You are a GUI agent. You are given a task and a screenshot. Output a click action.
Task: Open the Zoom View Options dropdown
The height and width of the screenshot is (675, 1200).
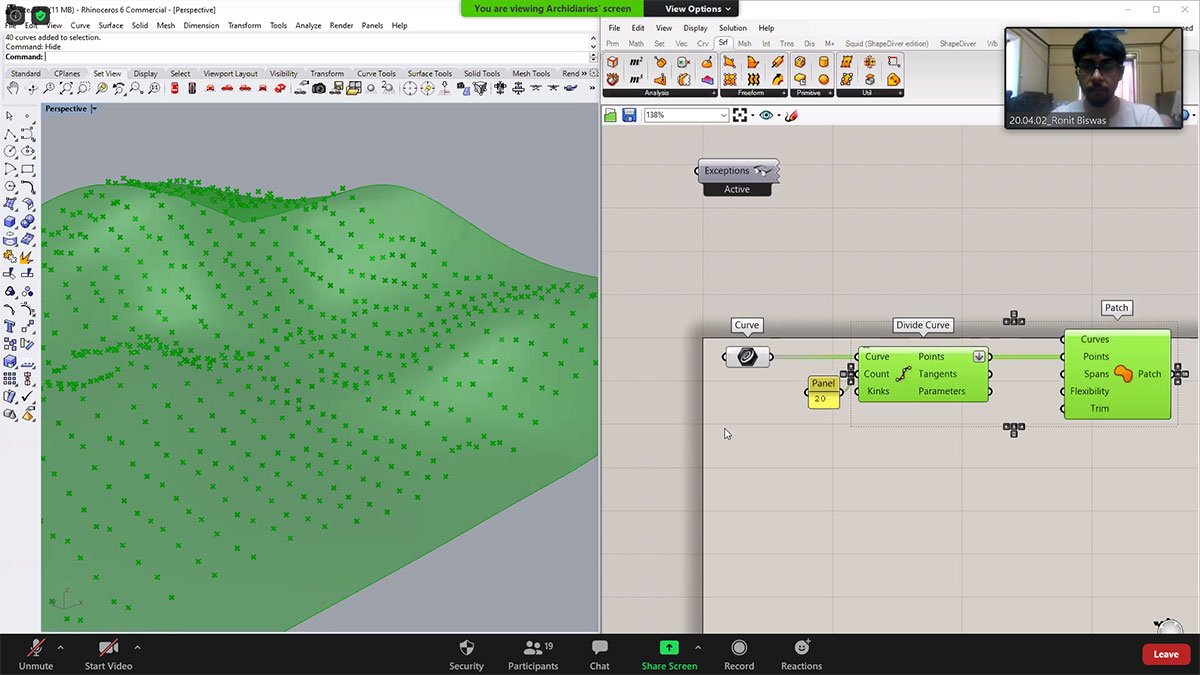point(699,9)
